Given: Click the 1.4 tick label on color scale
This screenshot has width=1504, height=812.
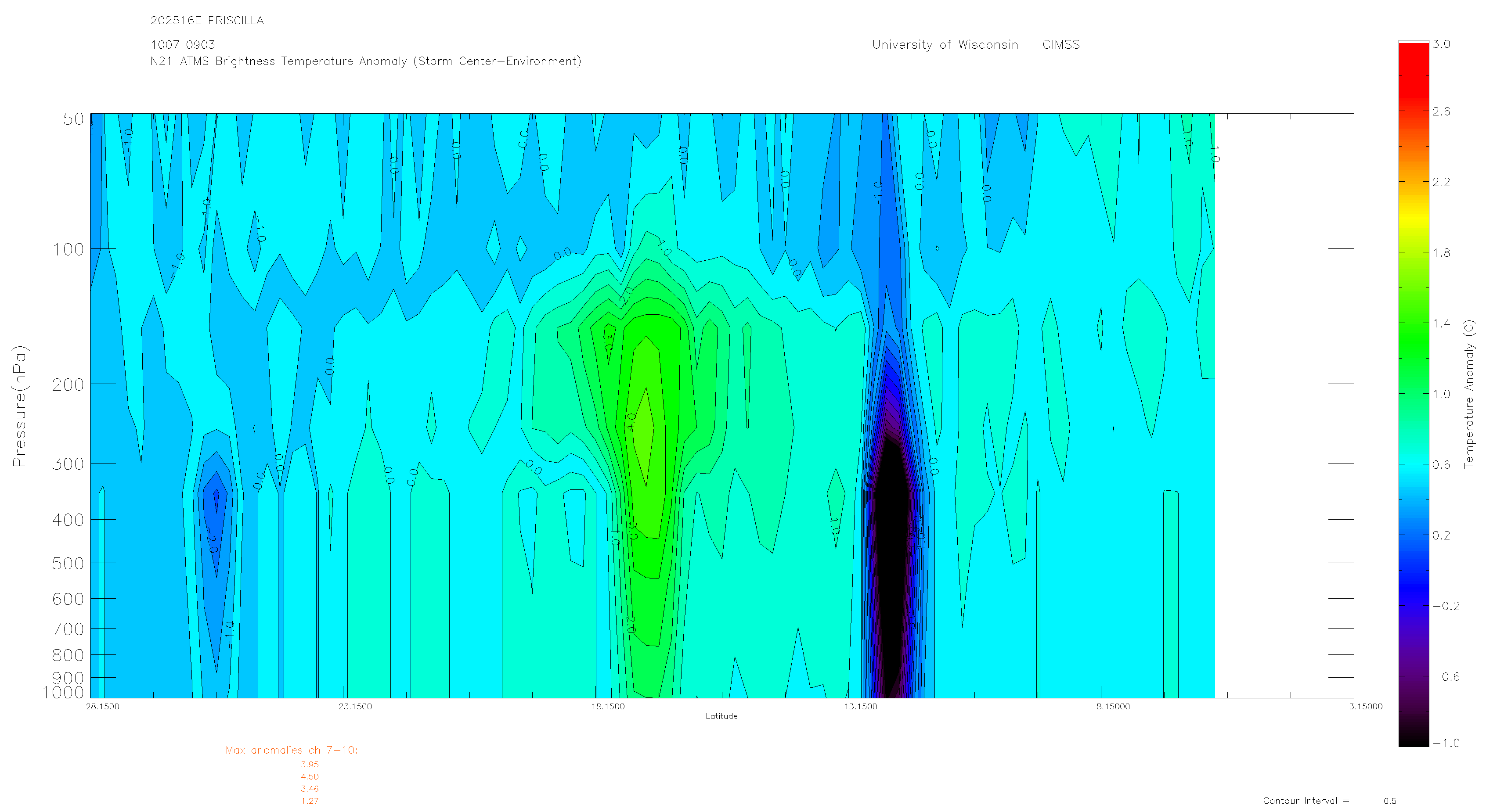Looking at the screenshot, I should [x=1441, y=323].
